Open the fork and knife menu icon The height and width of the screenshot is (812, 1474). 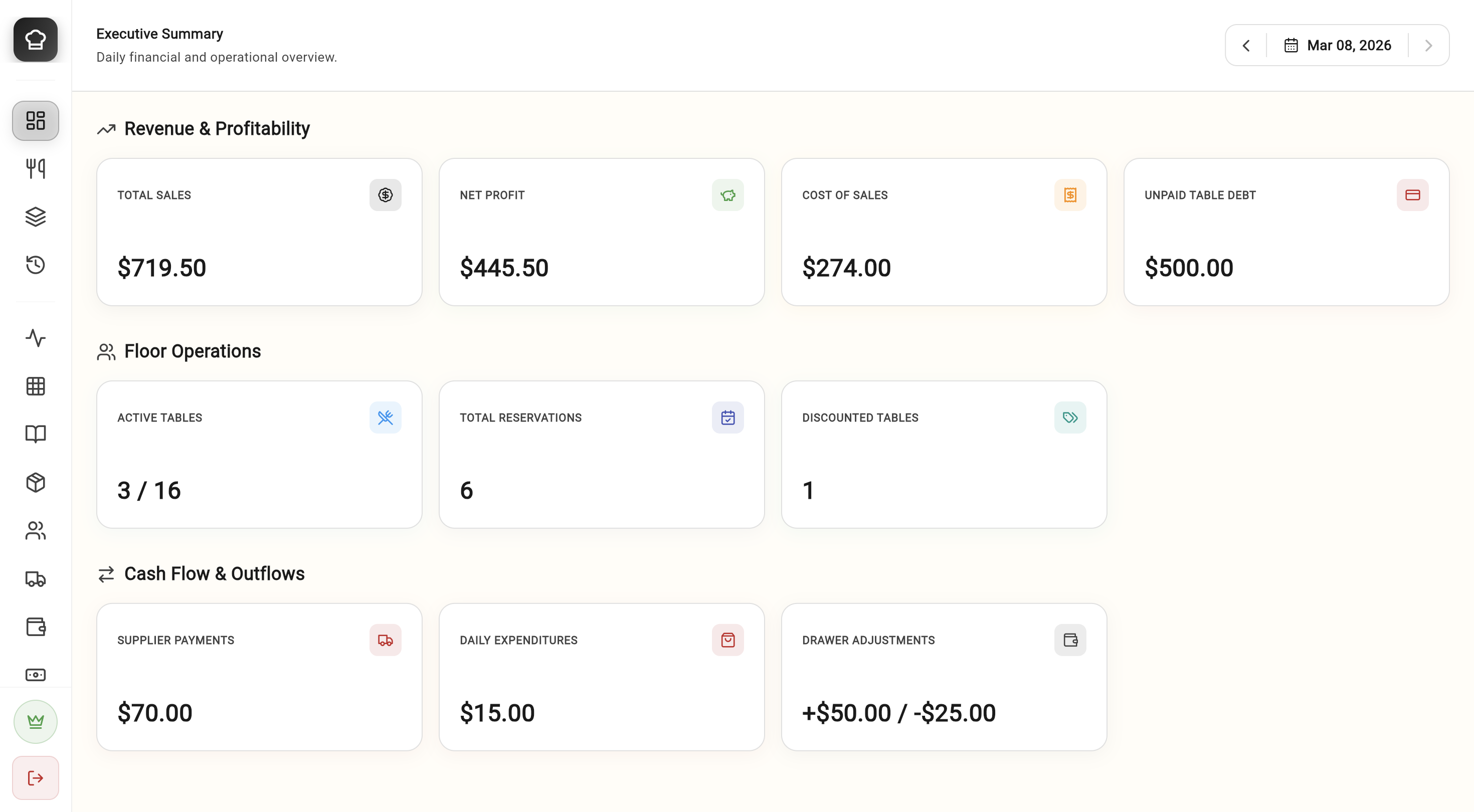pos(36,169)
